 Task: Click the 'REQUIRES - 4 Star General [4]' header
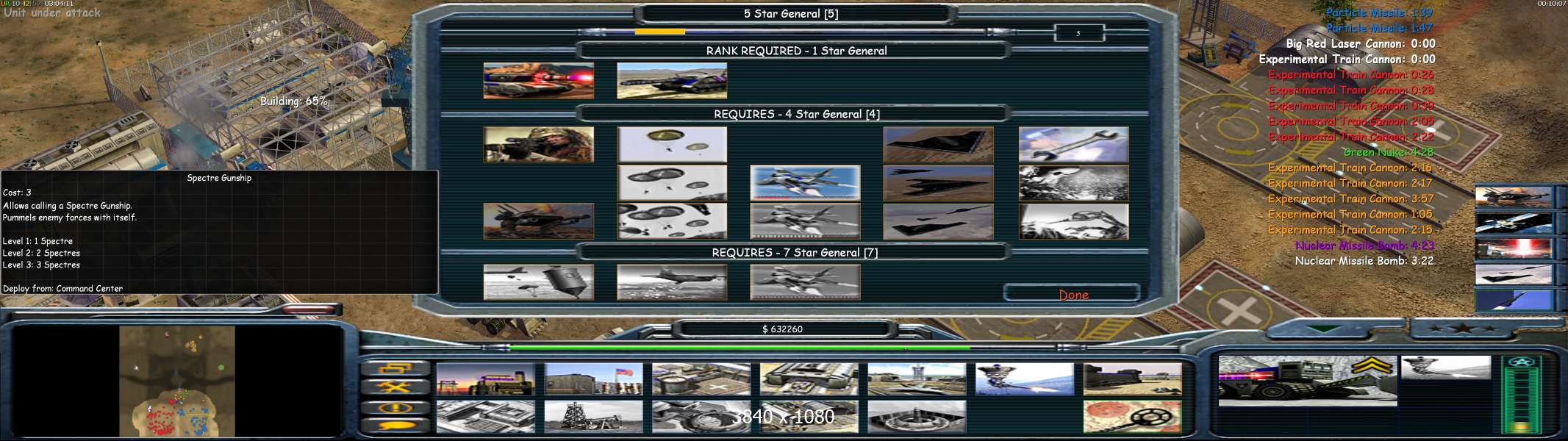pyautogui.click(x=796, y=114)
